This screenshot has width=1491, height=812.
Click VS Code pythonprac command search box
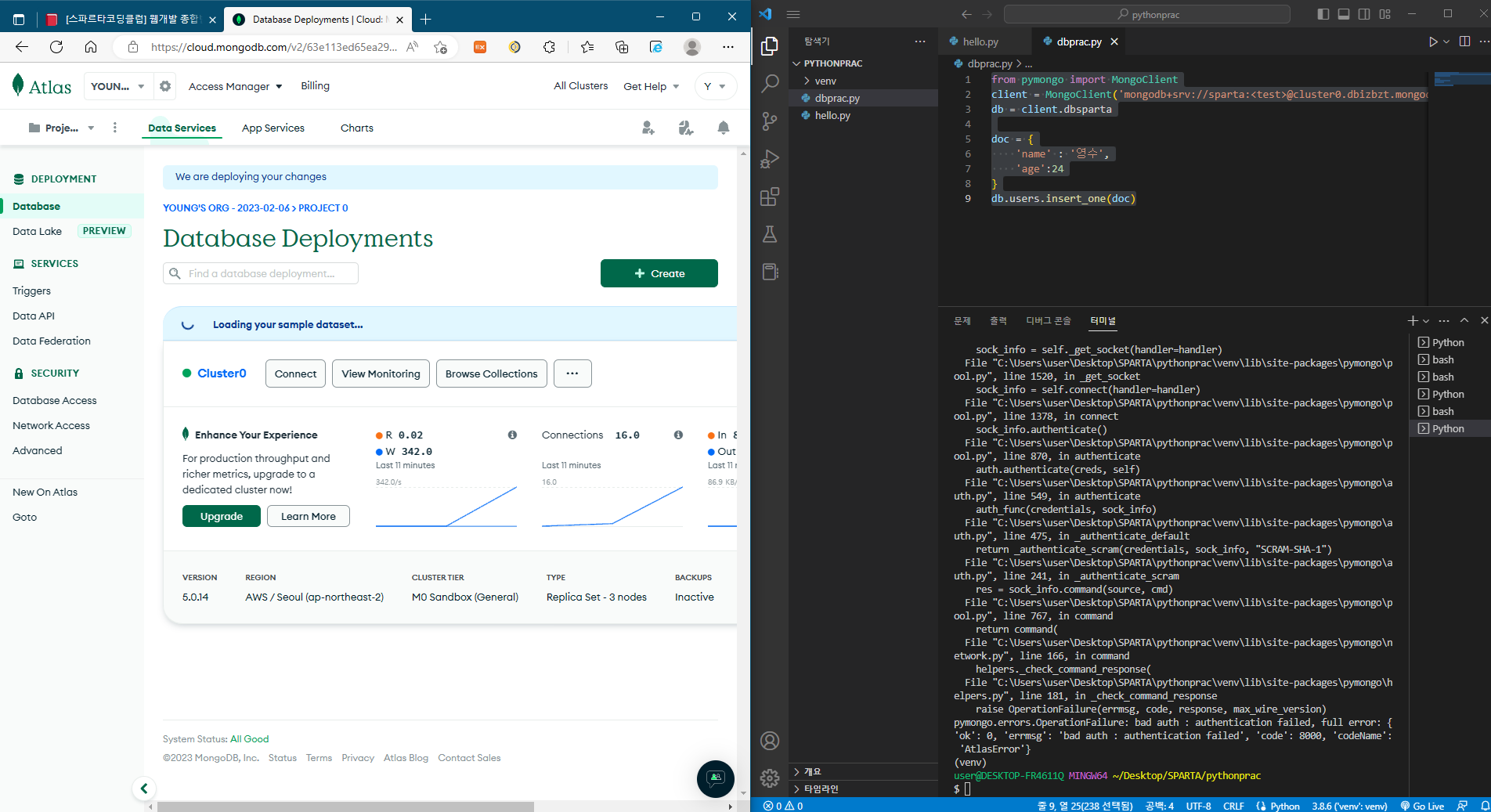[x=1147, y=14]
